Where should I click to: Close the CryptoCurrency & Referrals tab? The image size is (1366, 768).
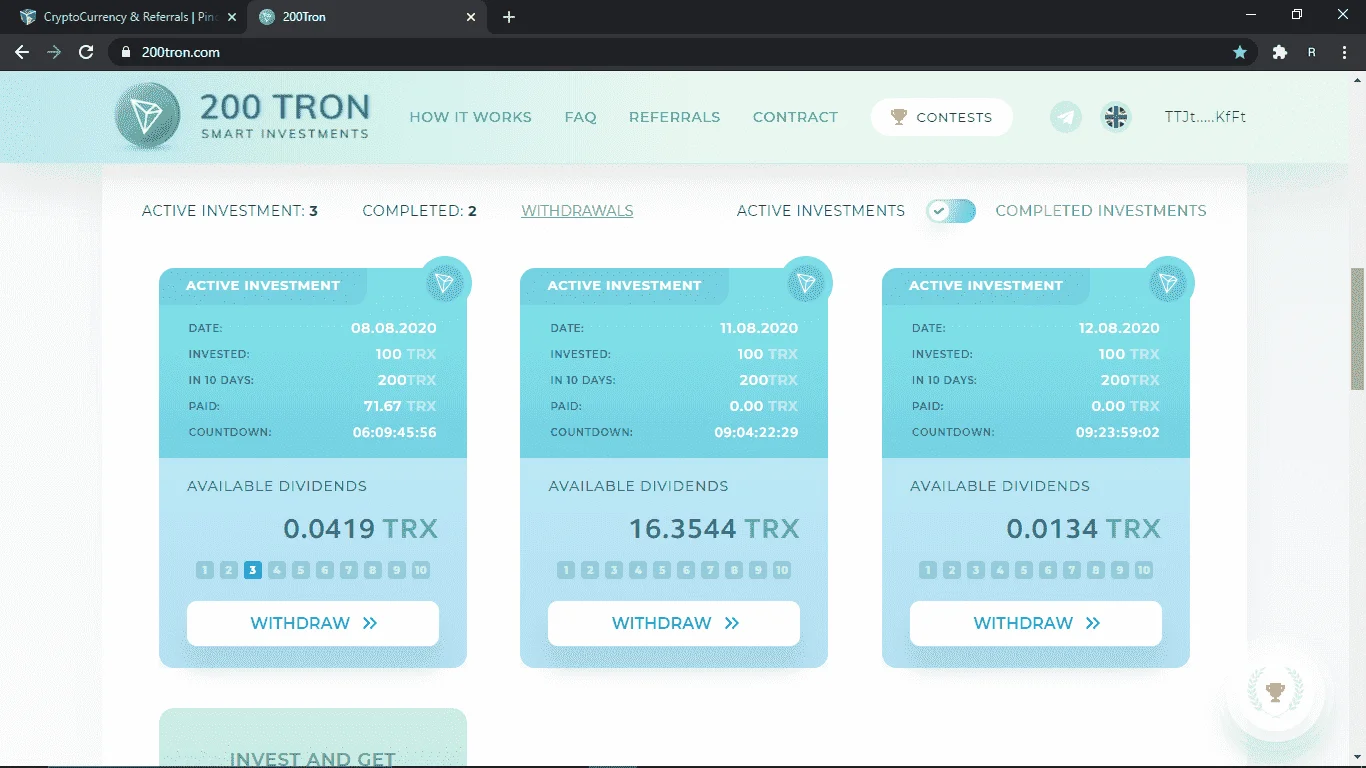(x=230, y=17)
